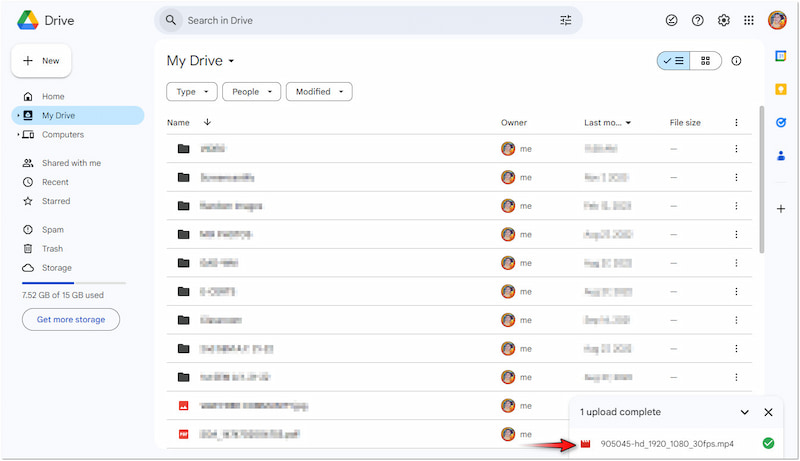
Task: Click the Get more storage button
Action: pos(71,319)
